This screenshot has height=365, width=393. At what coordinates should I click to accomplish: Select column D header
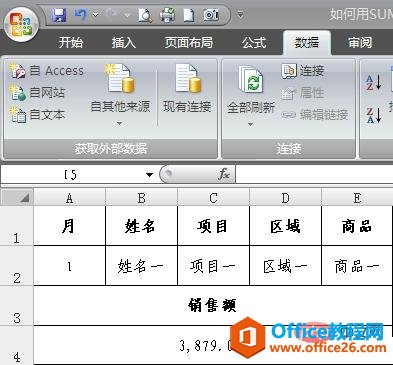(285, 197)
